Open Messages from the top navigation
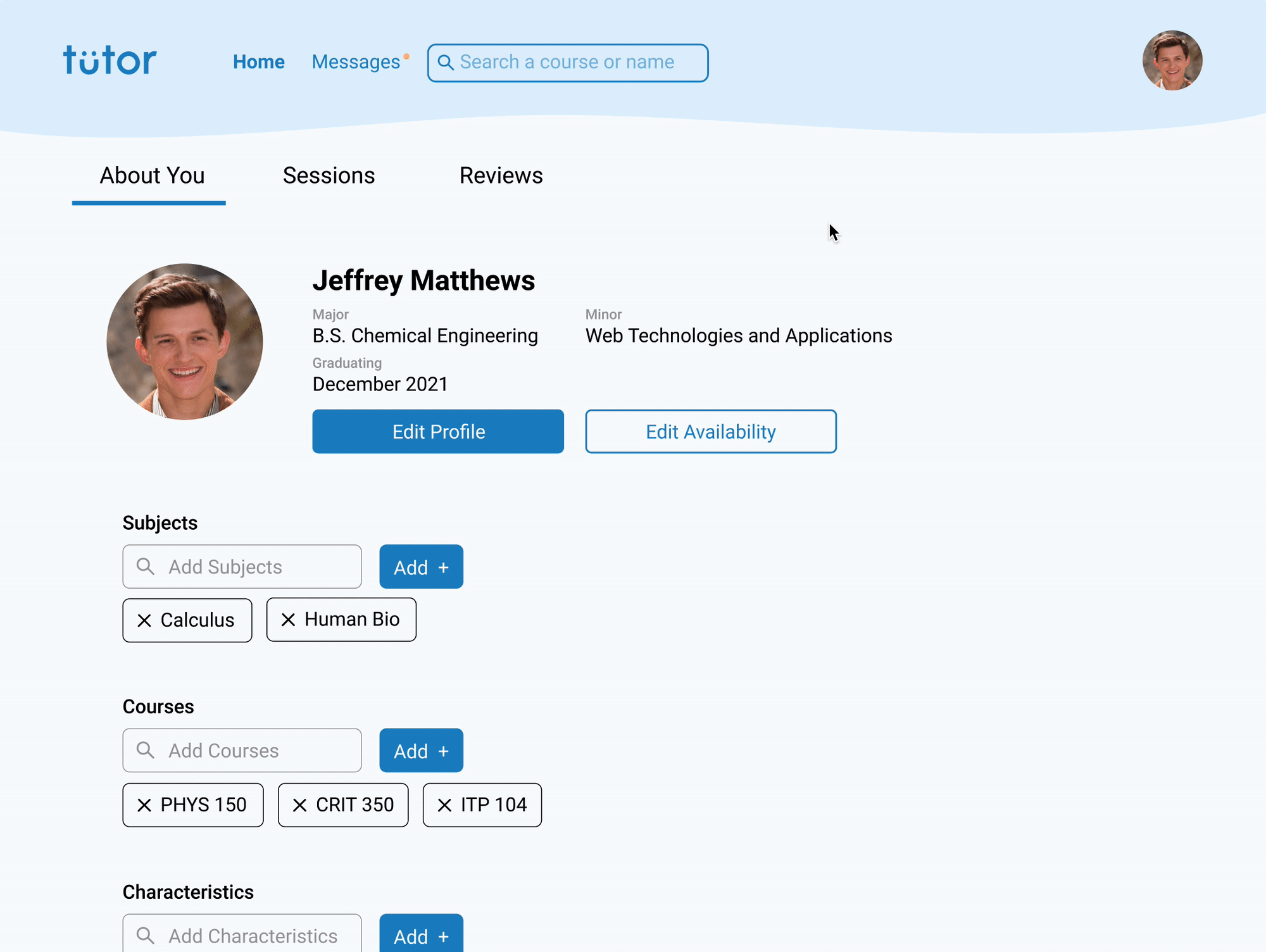The width and height of the screenshot is (1266, 952). 356,62
